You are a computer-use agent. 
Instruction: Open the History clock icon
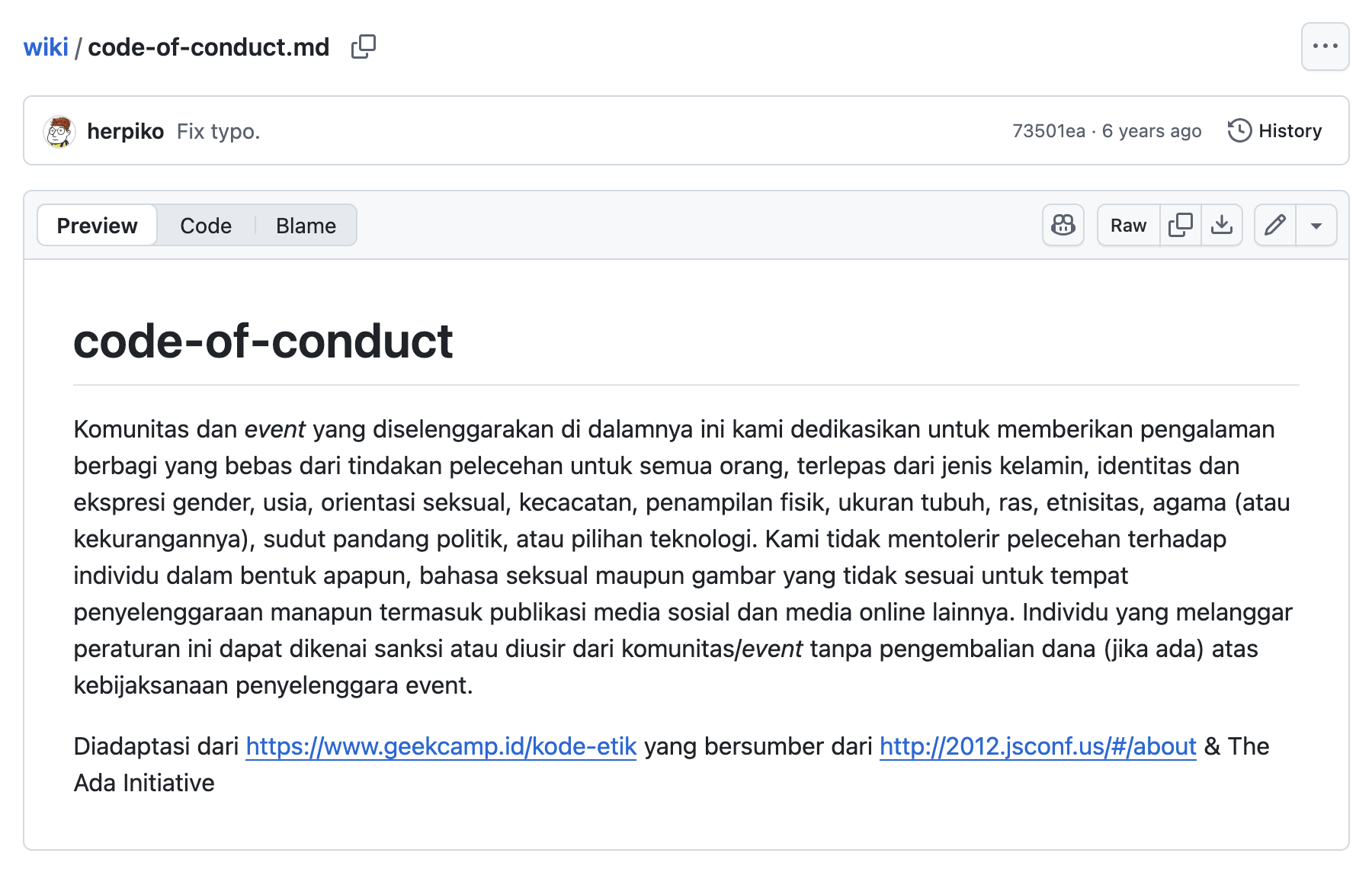pos(1239,131)
